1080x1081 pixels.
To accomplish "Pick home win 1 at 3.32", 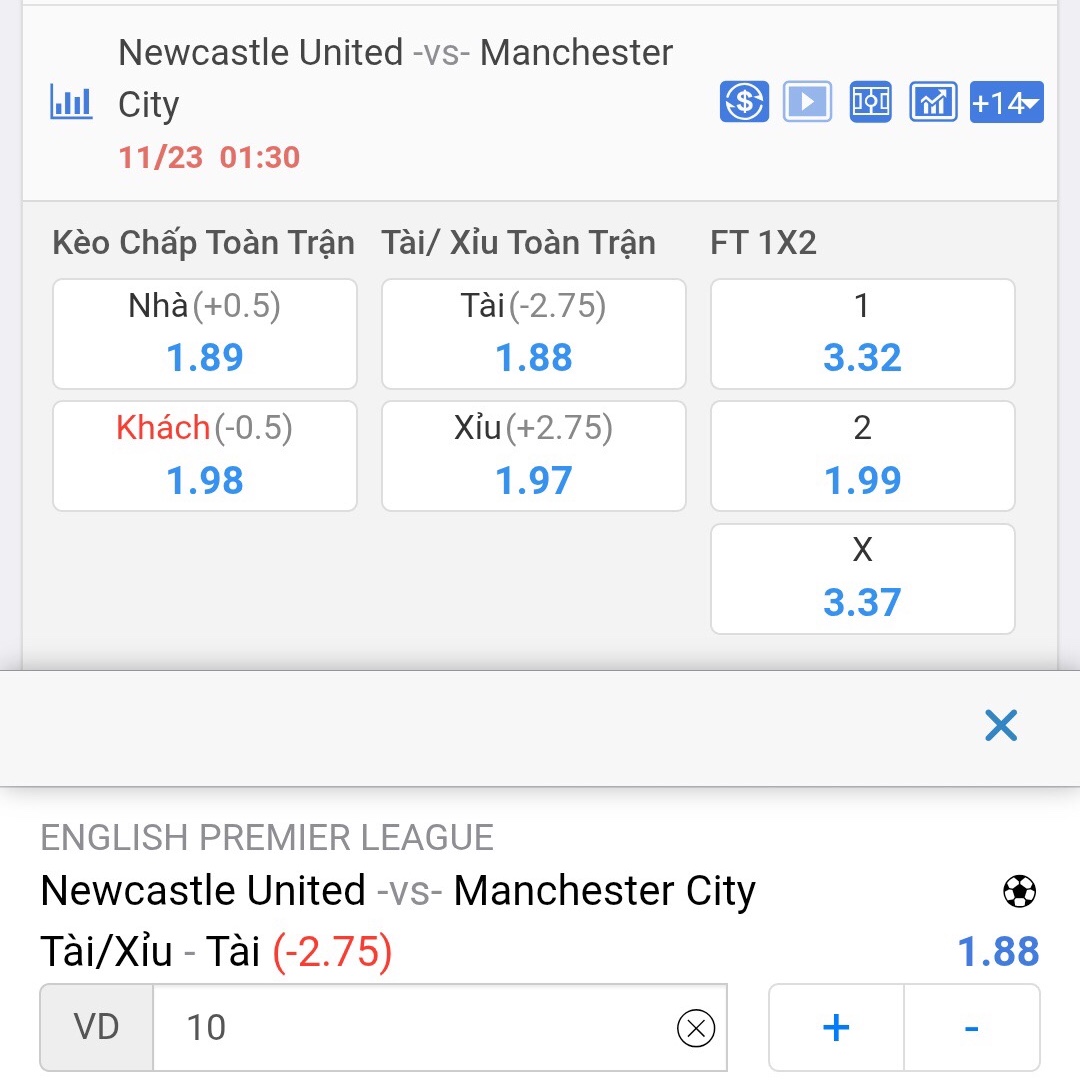I will (862, 334).
